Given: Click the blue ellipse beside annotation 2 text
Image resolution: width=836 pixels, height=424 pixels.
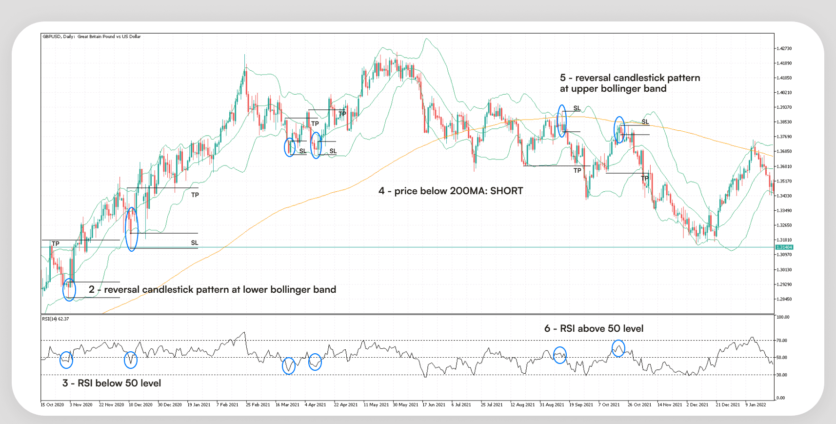Looking at the screenshot, I should click(69, 288).
